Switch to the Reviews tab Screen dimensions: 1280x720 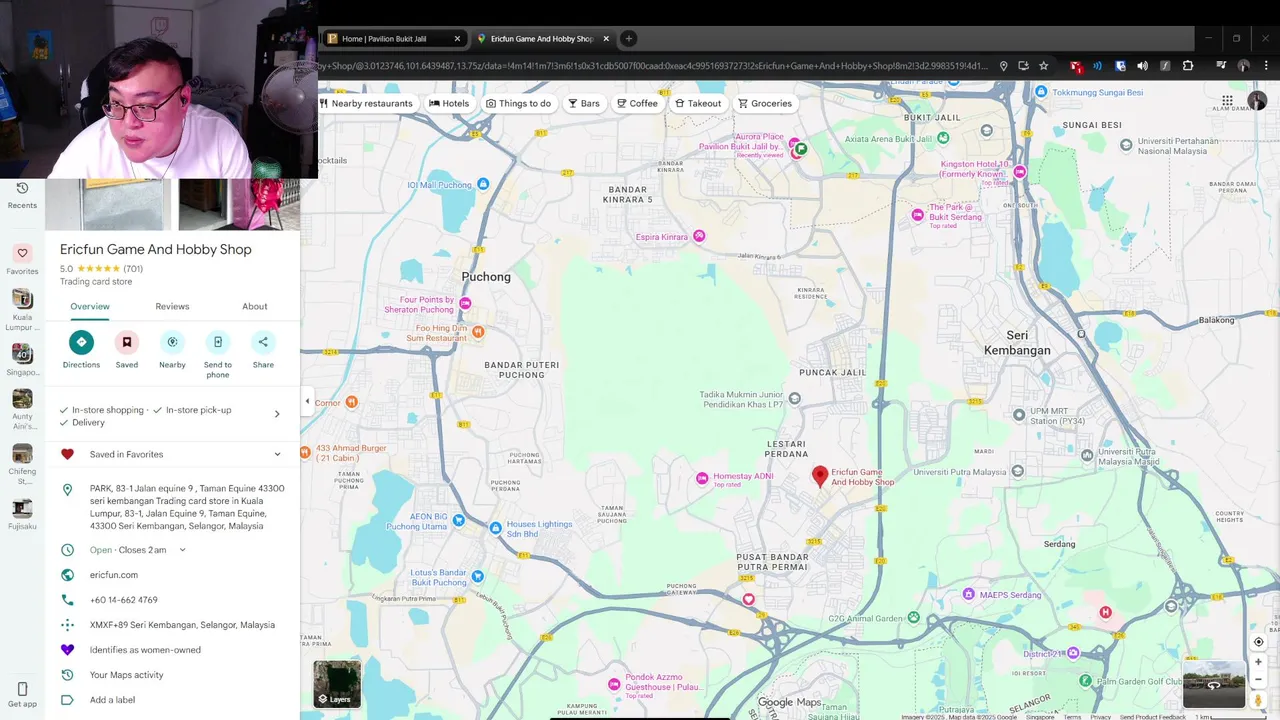(x=172, y=306)
